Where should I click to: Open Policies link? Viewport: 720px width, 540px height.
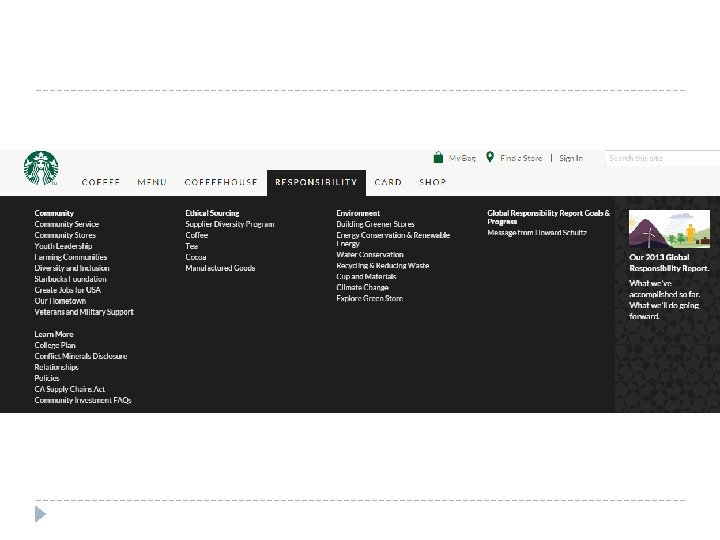pos(47,378)
